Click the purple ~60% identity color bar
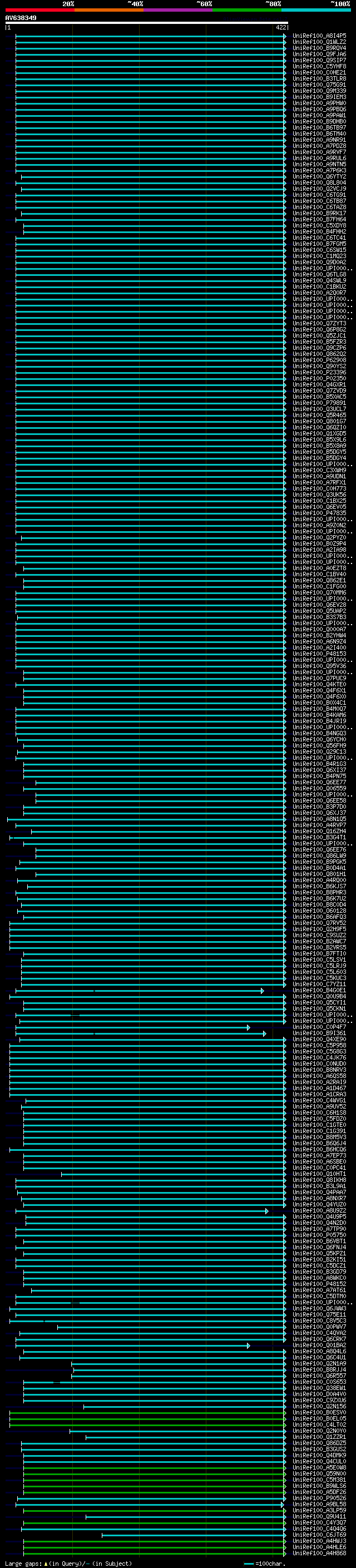This screenshot has width=356, height=1568. tap(179, 10)
